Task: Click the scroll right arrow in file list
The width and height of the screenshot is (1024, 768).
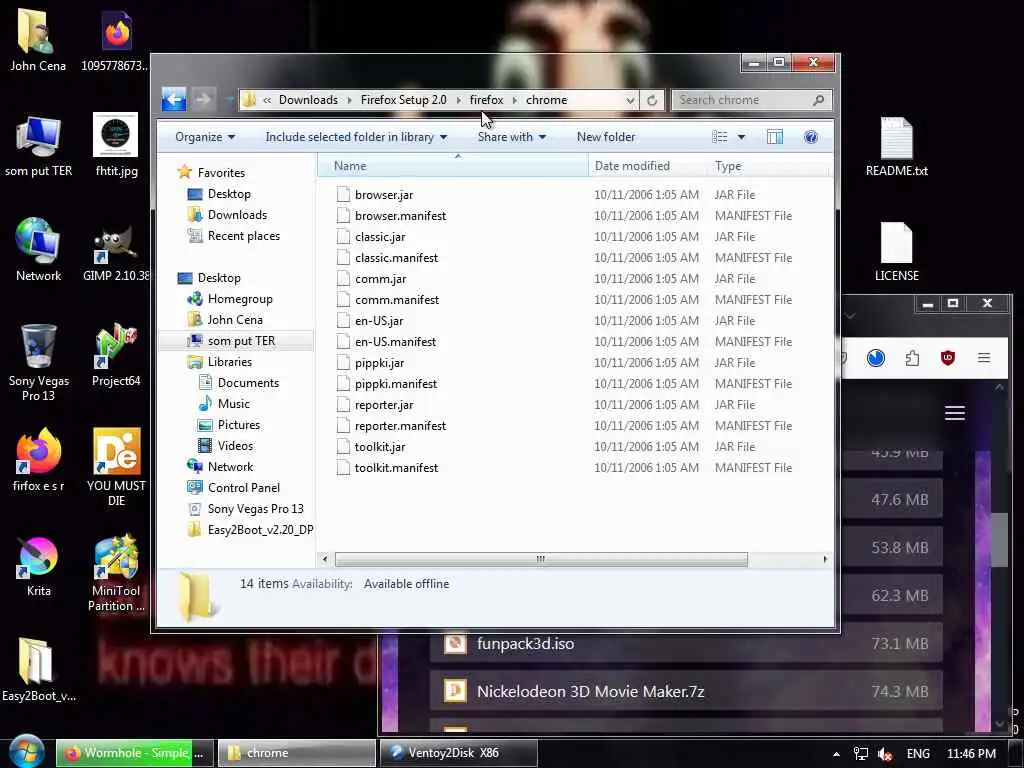Action: pos(825,559)
